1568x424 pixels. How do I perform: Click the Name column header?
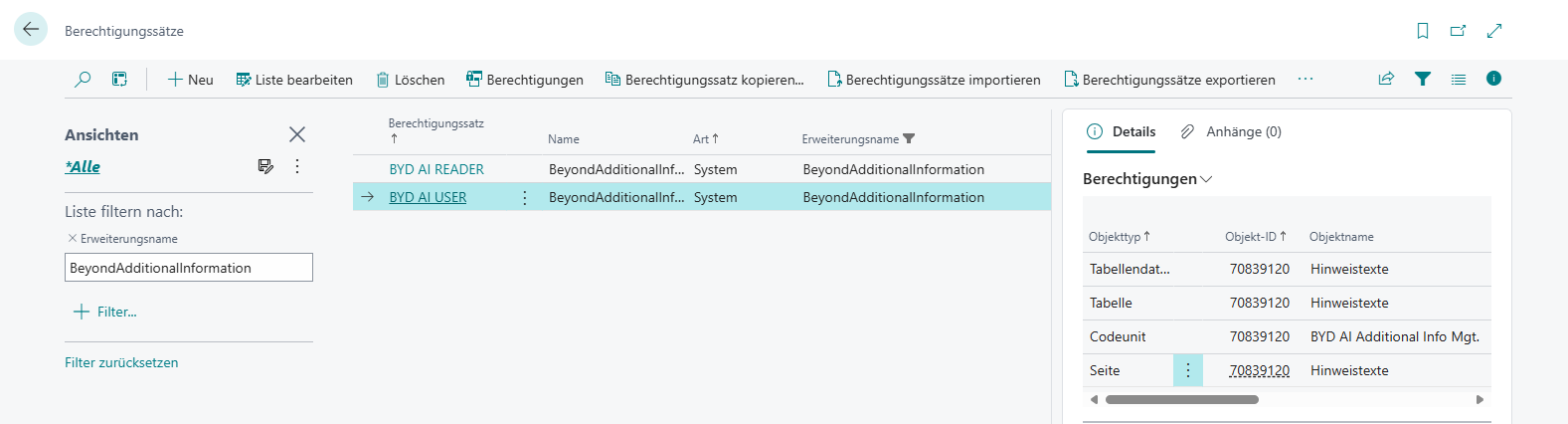click(564, 139)
